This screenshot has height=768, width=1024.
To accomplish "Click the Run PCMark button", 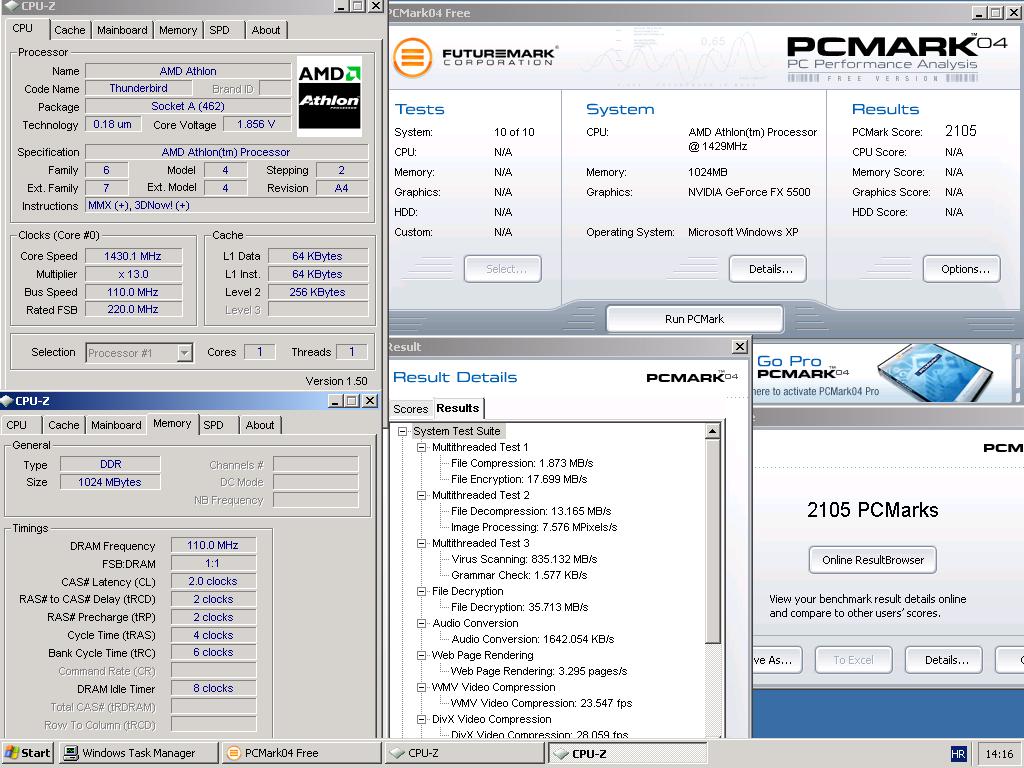I will point(694,319).
